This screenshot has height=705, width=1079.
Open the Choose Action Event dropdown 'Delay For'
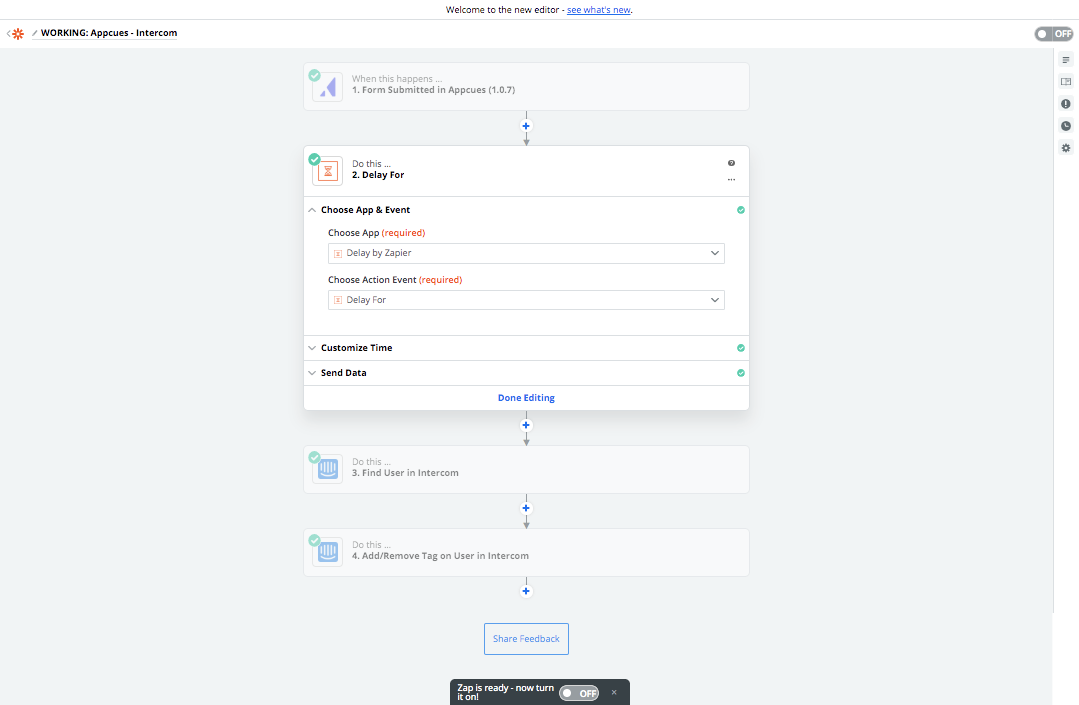click(x=526, y=300)
